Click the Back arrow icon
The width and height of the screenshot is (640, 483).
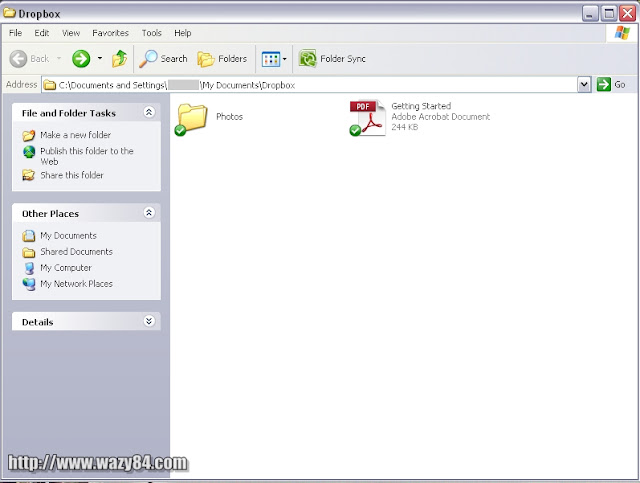18,59
